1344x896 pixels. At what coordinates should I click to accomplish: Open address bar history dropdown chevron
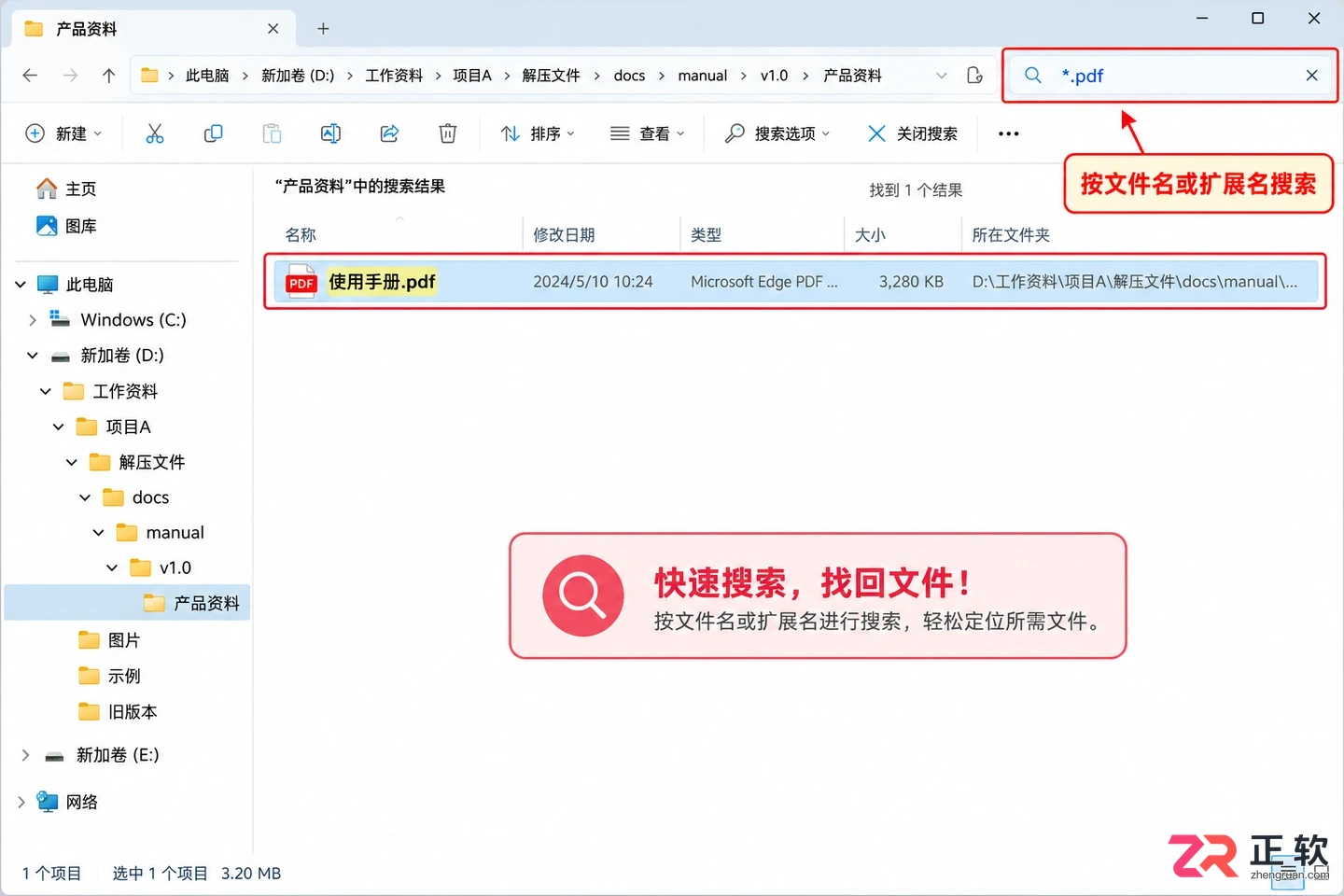click(x=941, y=76)
